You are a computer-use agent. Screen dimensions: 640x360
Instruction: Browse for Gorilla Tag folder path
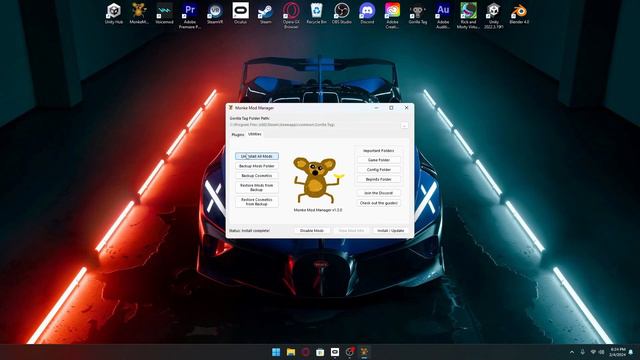(x=404, y=125)
